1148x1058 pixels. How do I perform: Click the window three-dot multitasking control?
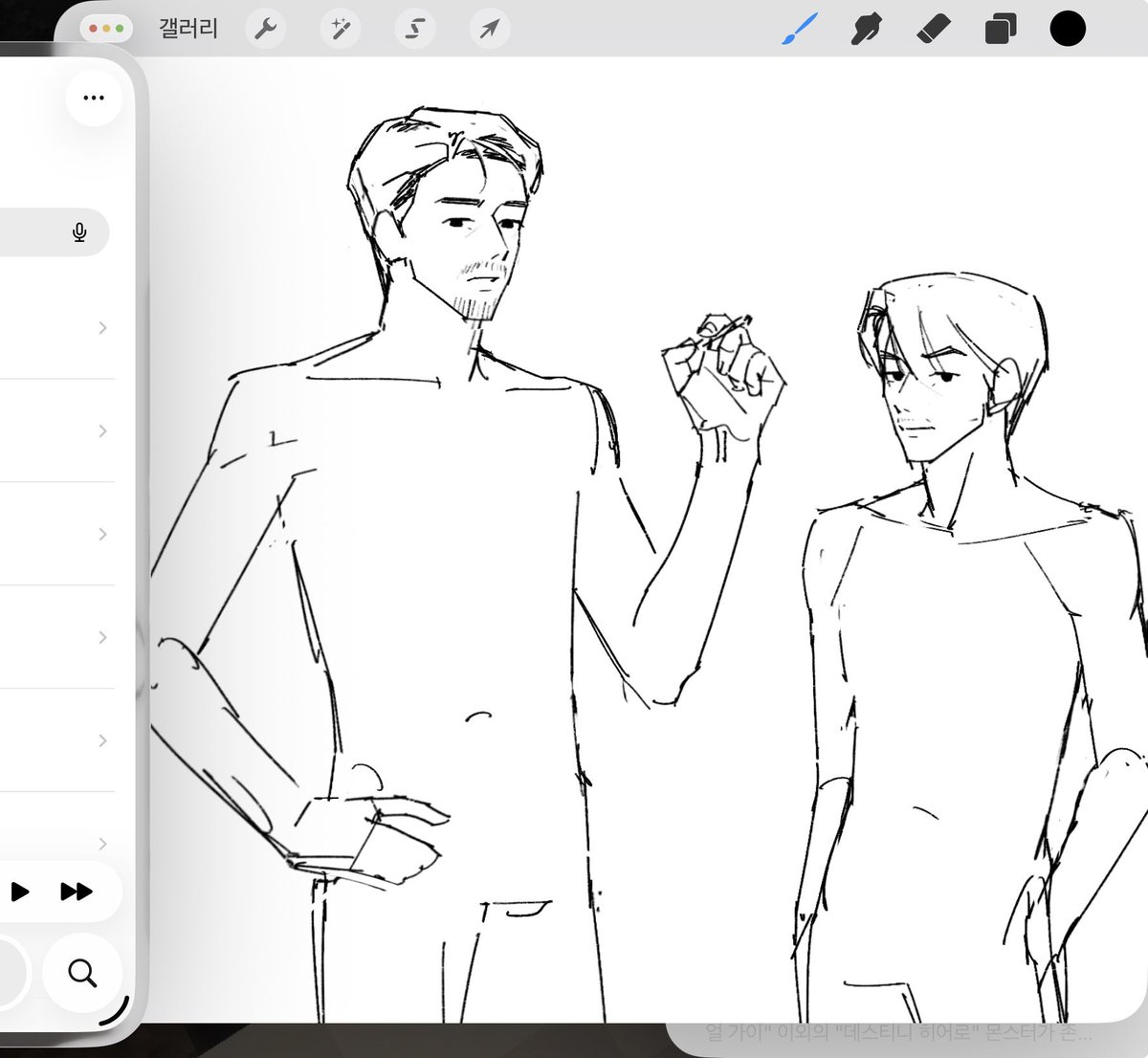point(106,29)
